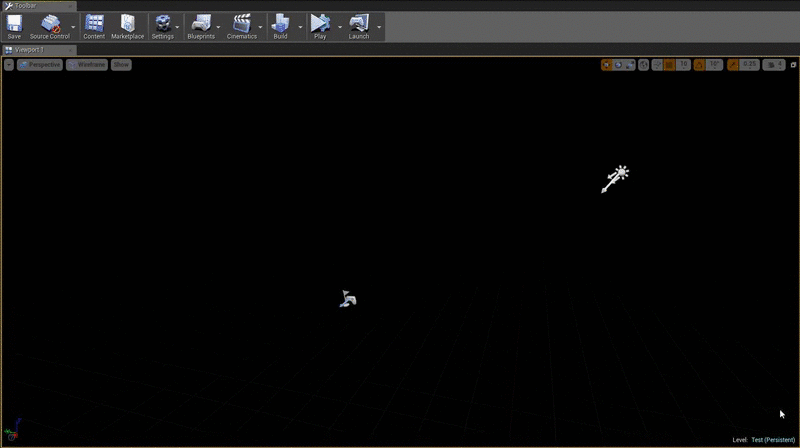Open the scale snap 0.25 dropdown
This screenshot has width=800, height=448.
pyautogui.click(x=749, y=65)
